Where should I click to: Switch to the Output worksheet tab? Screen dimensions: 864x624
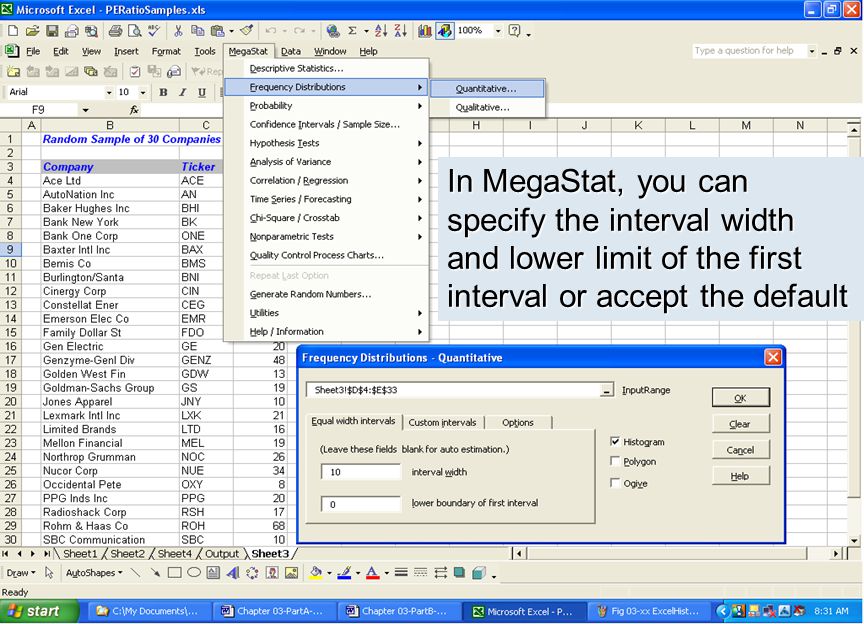click(x=222, y=553)
